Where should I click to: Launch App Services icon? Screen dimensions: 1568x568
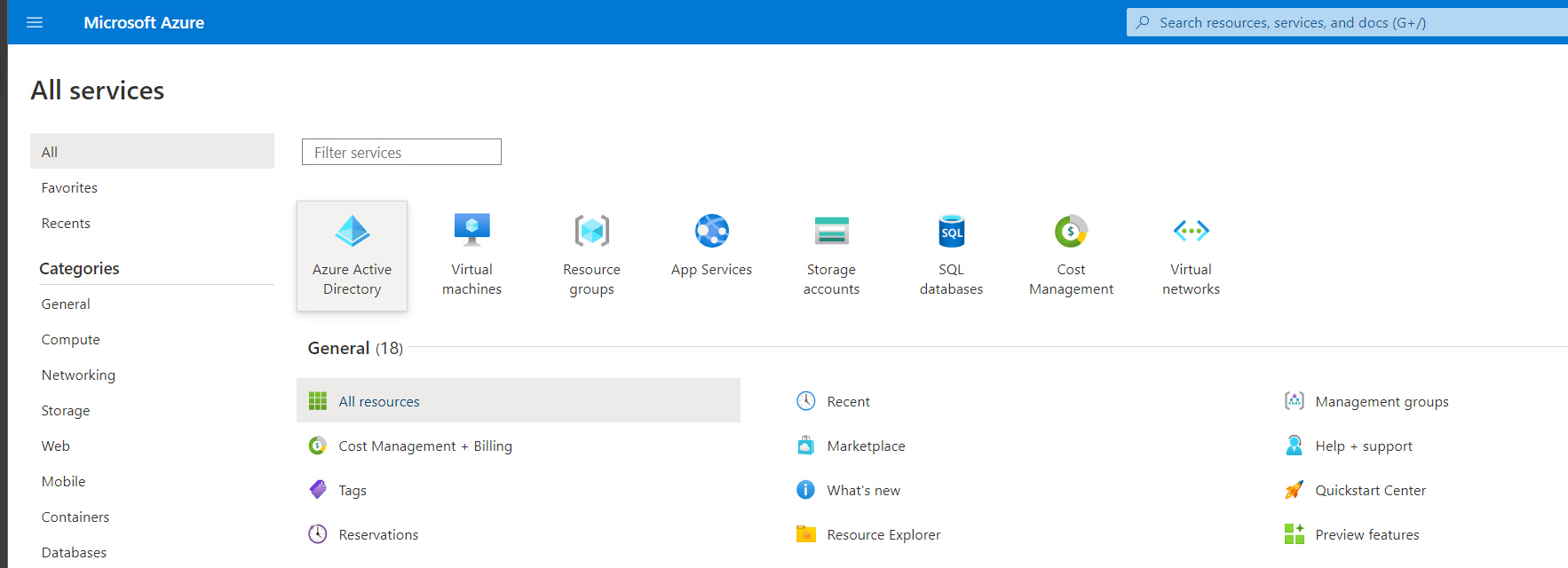point(711,233)
